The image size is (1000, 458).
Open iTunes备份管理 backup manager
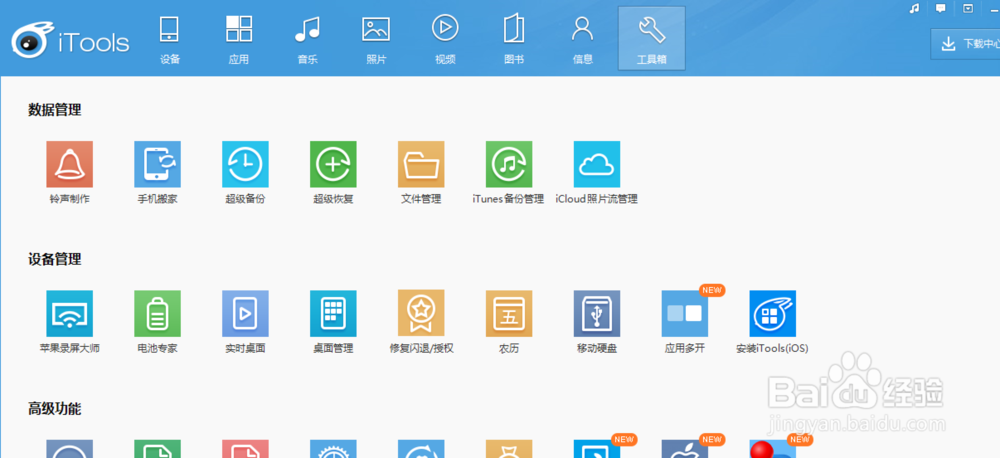coord(509,165)
